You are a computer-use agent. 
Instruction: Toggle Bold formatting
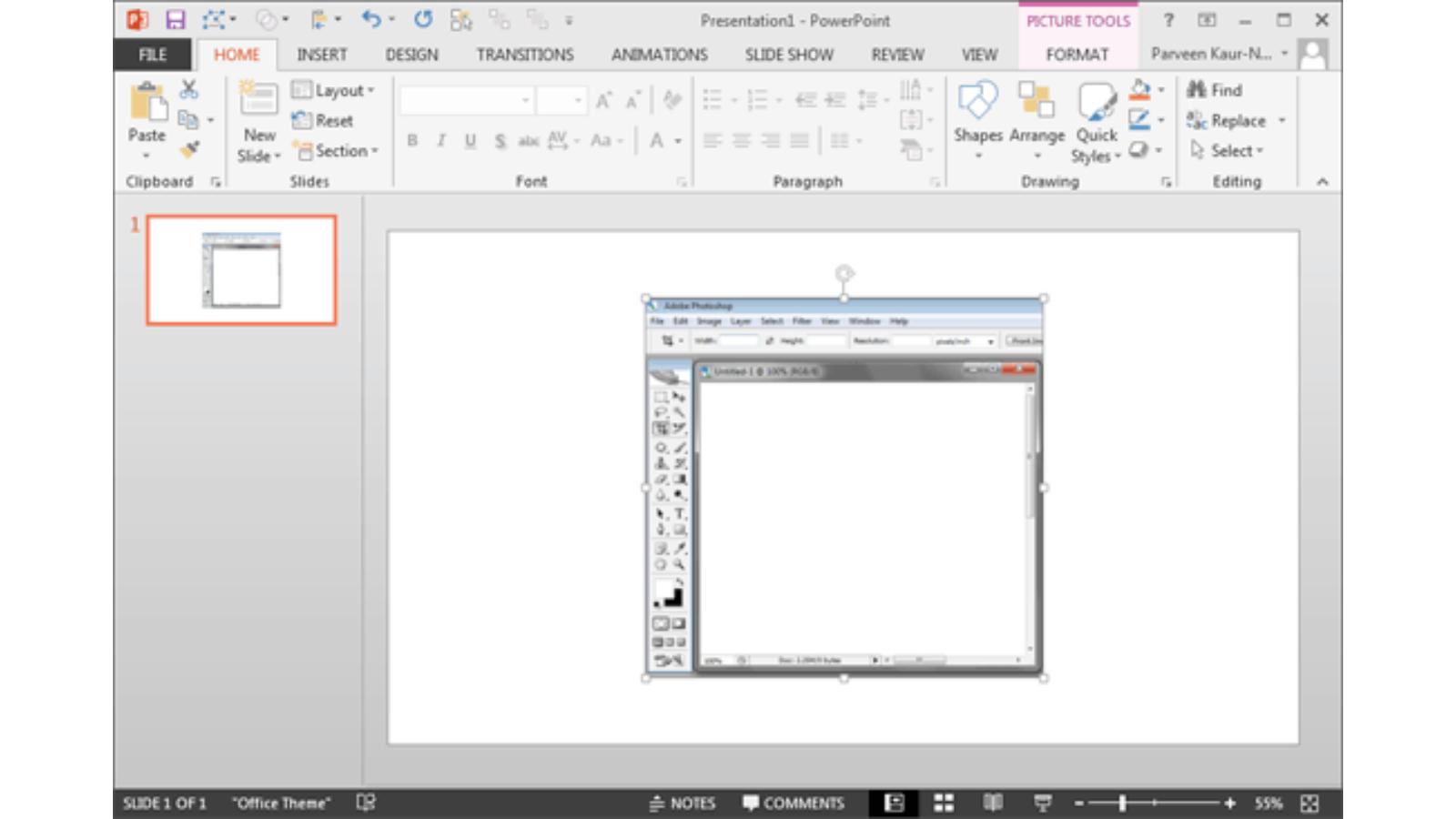412,140
